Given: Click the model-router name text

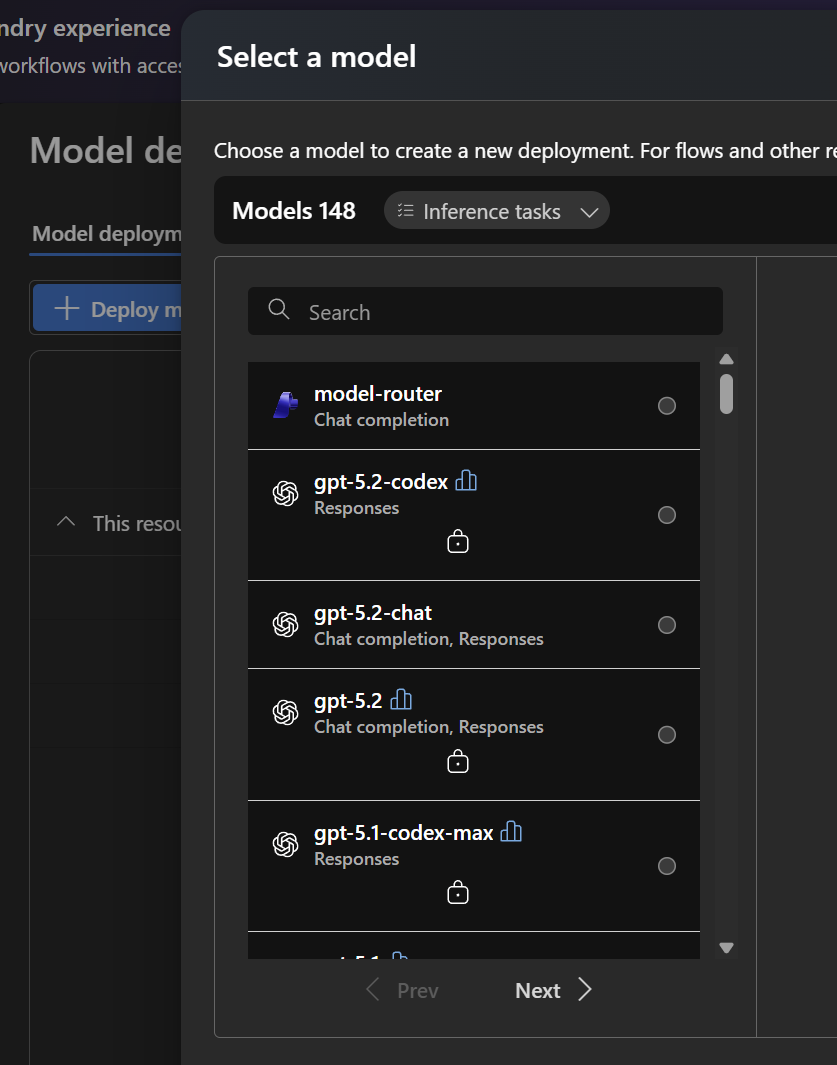Looking at the screenshot, I should pos(378,393).
